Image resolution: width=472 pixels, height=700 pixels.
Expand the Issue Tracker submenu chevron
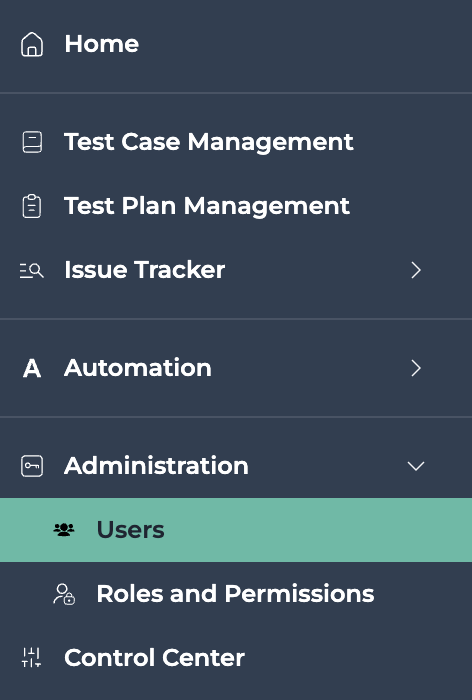click(416, 270)
